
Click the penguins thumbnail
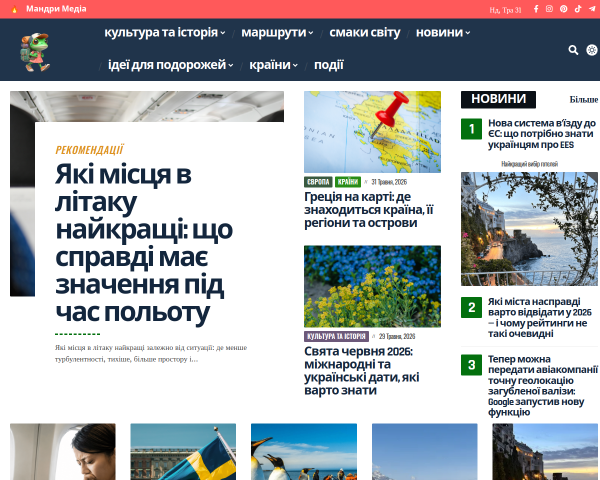click(304, 452)
